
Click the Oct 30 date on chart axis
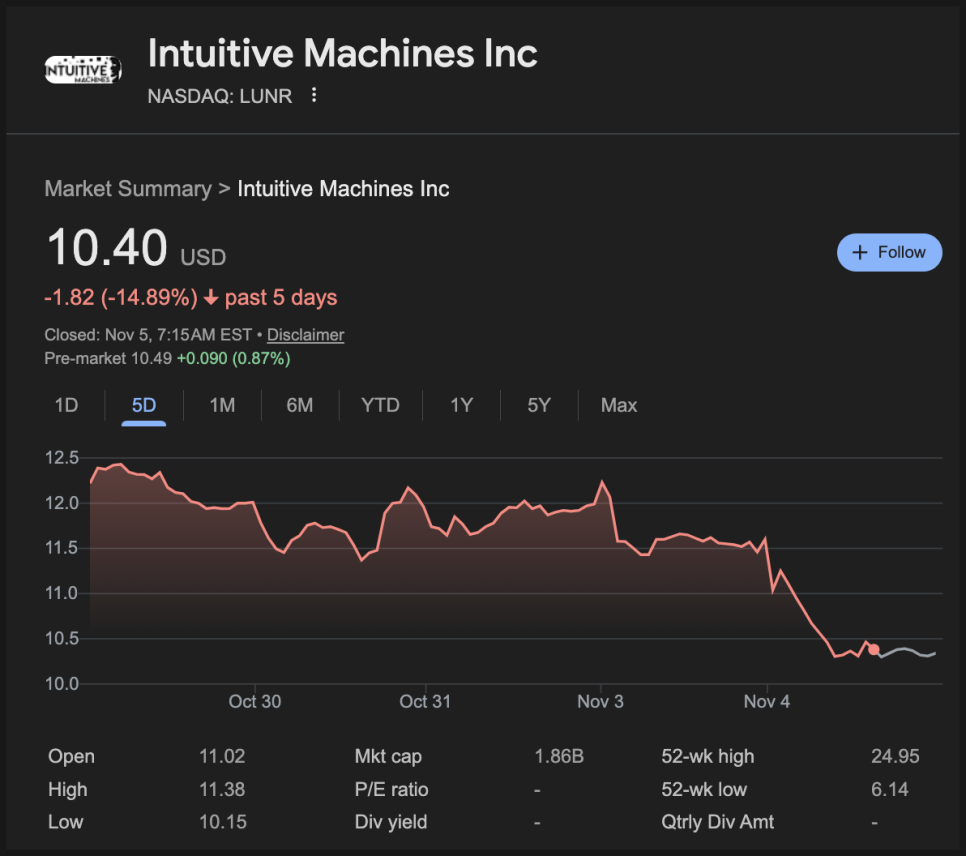pos(255,701)
